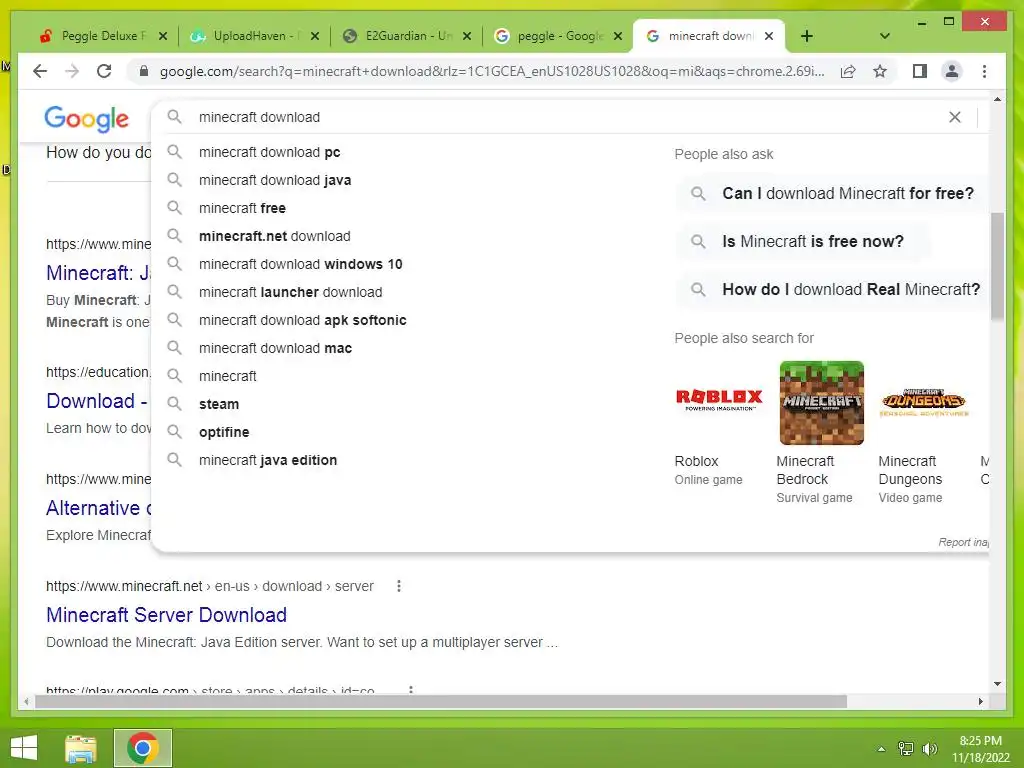Pick the minecraft free suggestion

(242, 208)
